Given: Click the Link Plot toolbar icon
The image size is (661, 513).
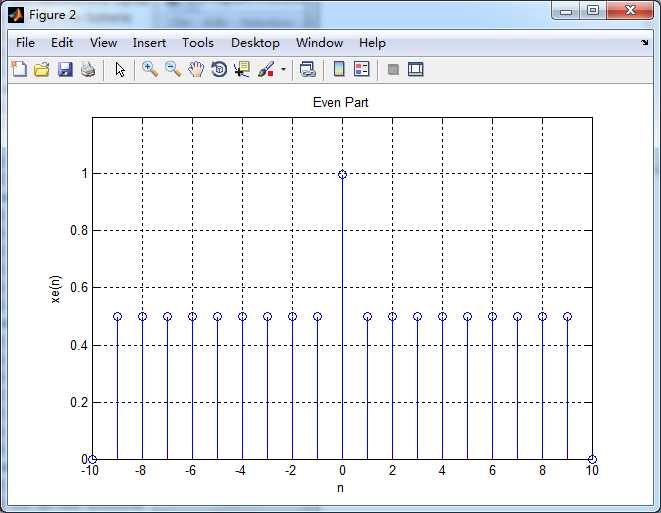Looking at the screenshot, I should pos(308,69).
